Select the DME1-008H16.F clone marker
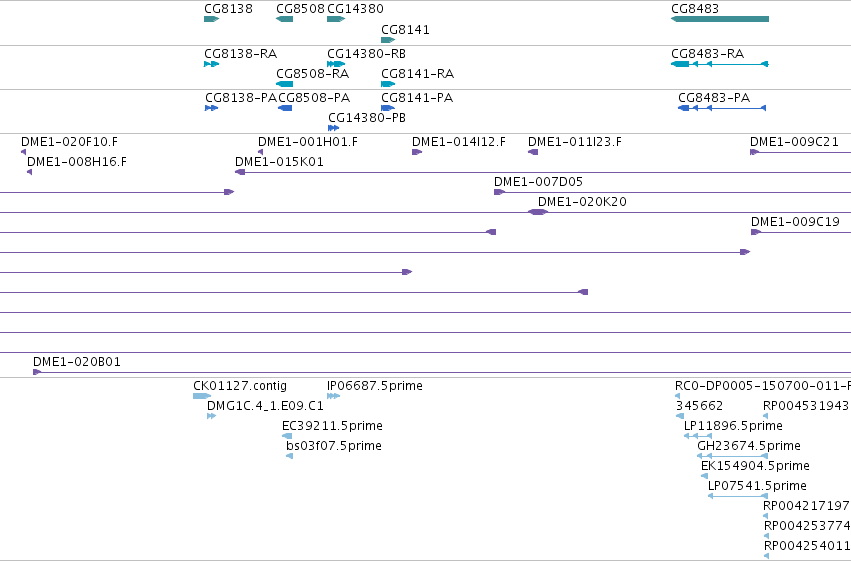 [29, 172]
